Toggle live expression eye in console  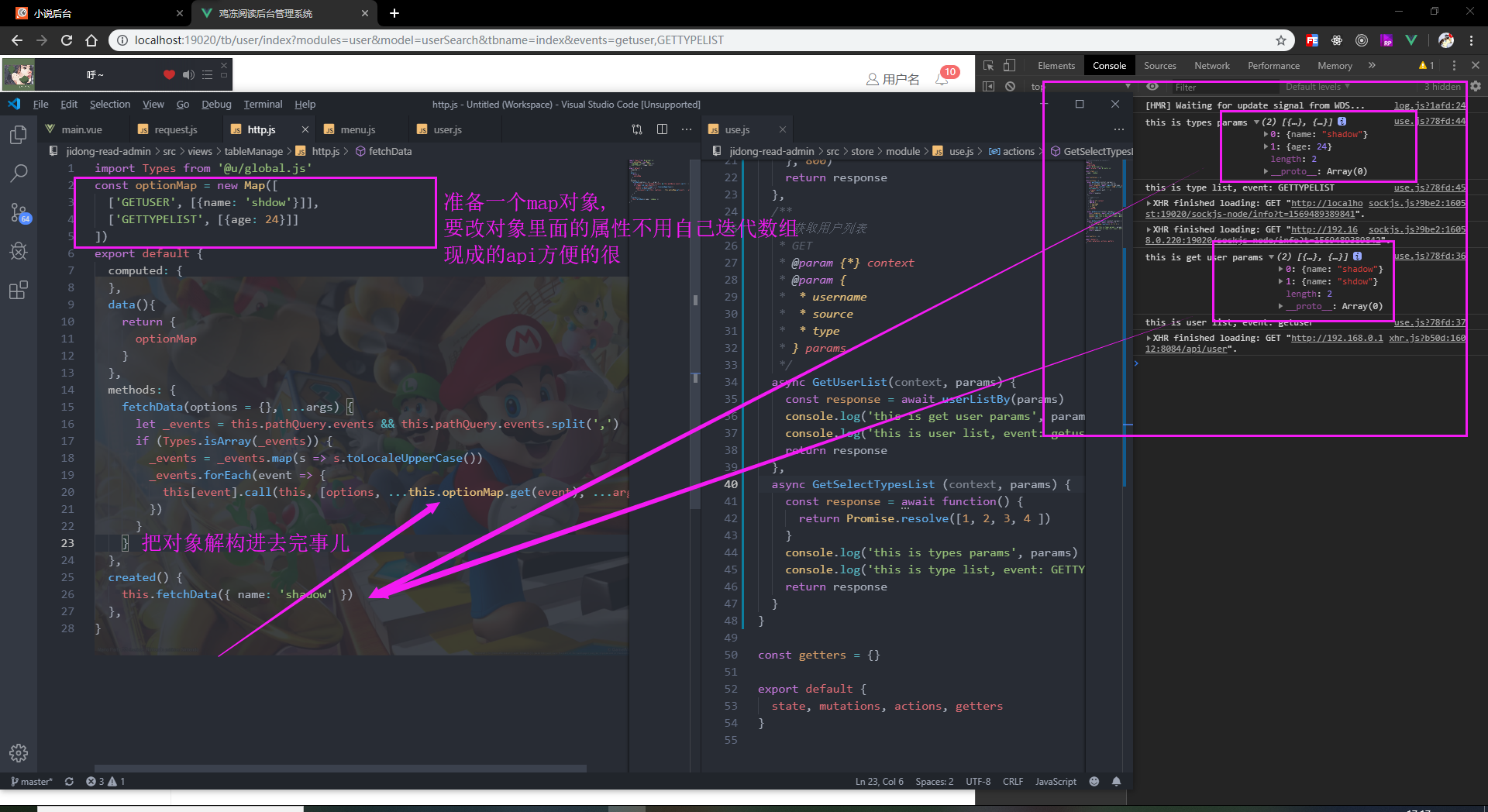click(1152, 87)
